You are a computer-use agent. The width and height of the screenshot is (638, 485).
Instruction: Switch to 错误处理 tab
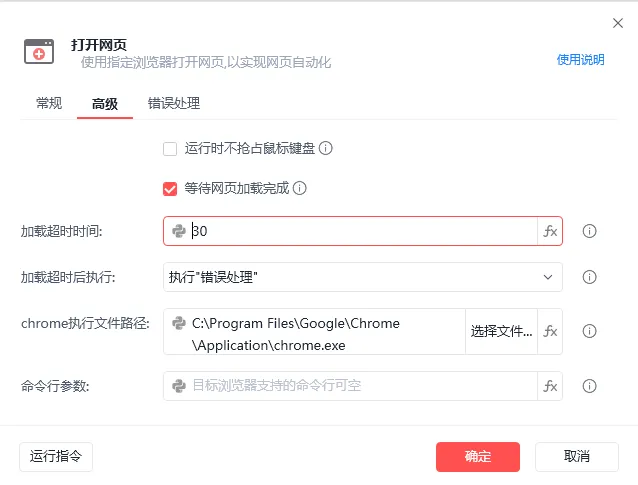click(174, 103)
